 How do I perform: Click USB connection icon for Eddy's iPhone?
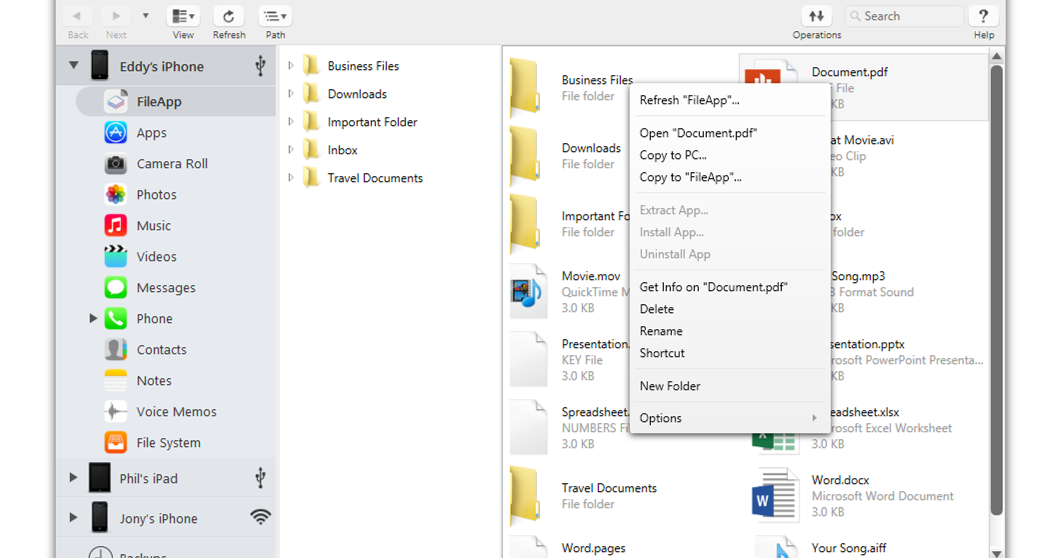pos(260,66)
